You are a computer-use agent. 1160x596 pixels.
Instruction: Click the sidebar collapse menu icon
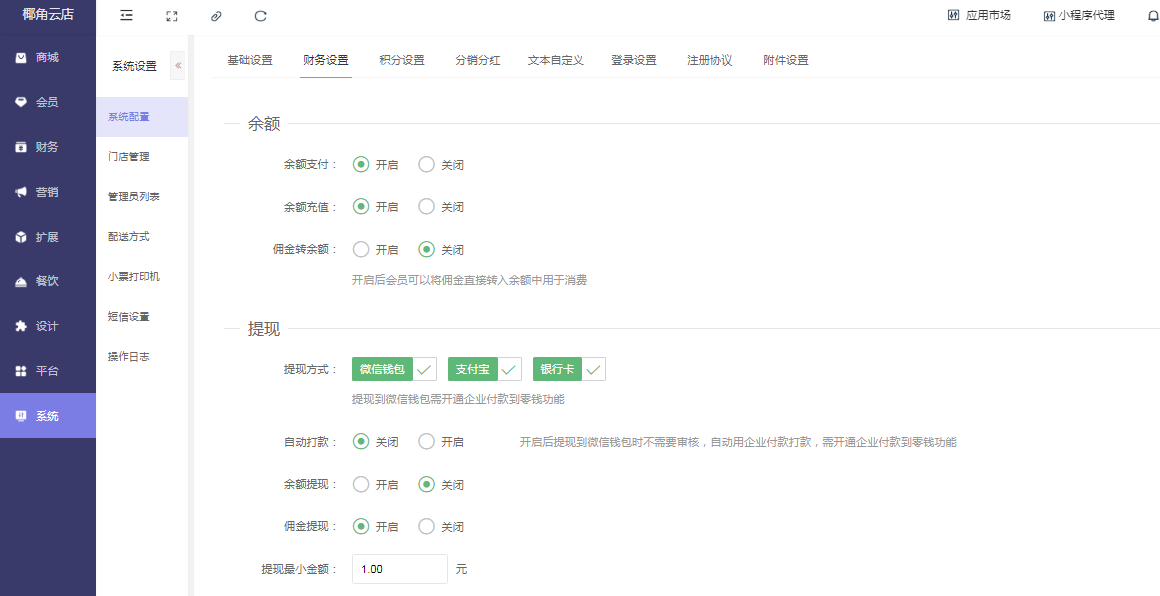[x=126, y=16]
